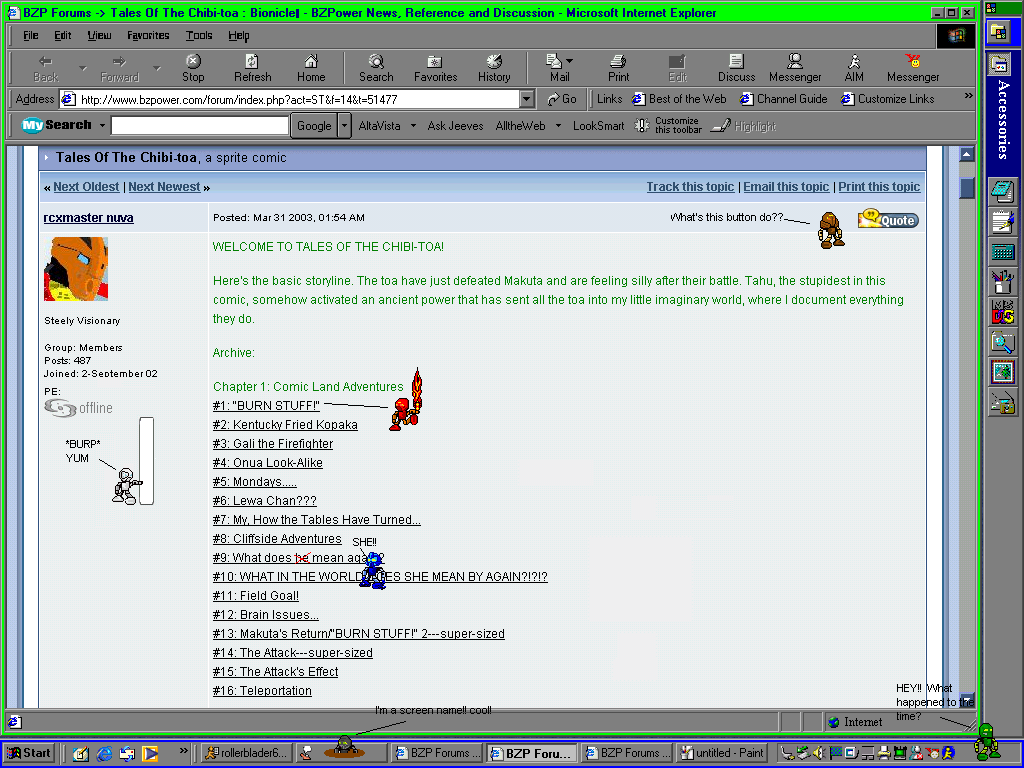Screen dimensions: 1024x768
Task: Click Customize this toolbar
Action: tap(668, 125)
